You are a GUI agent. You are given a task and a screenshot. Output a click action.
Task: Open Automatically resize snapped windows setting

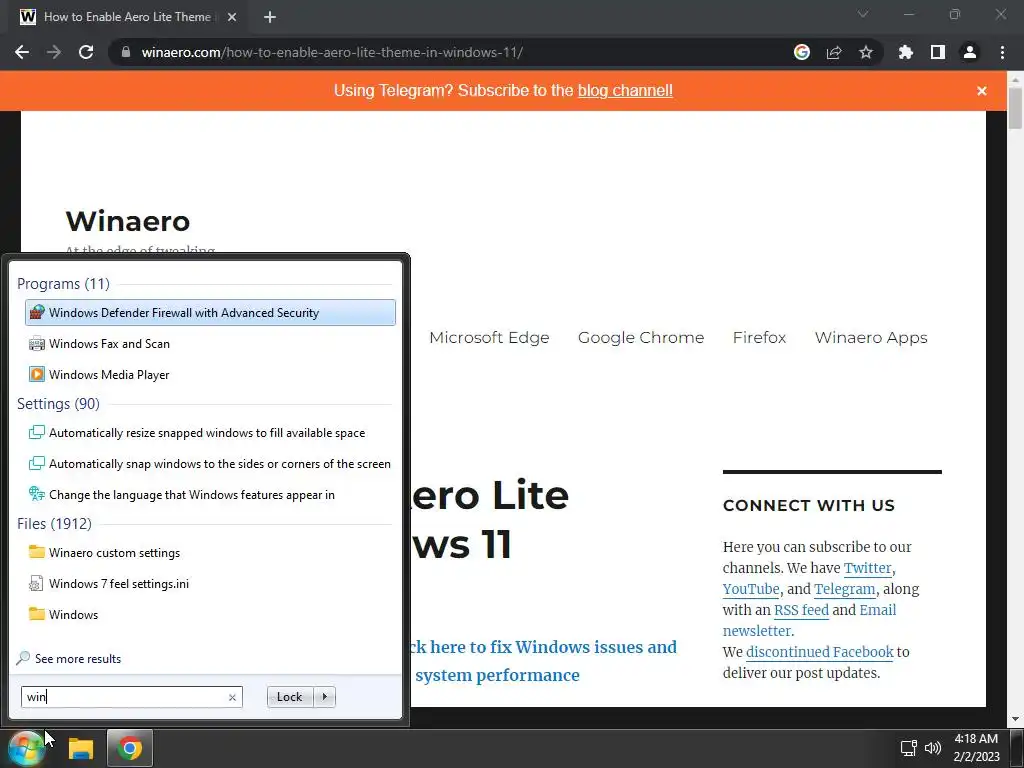coord(210,433)
